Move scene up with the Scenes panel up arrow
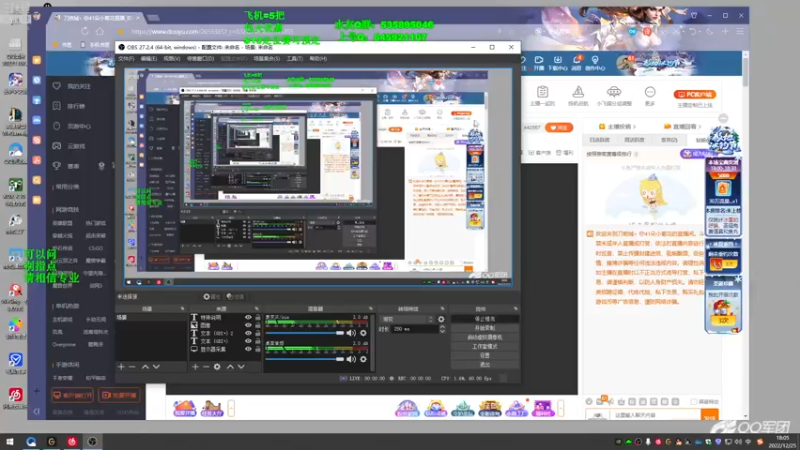The image size is (800, 450). (145, 367)
